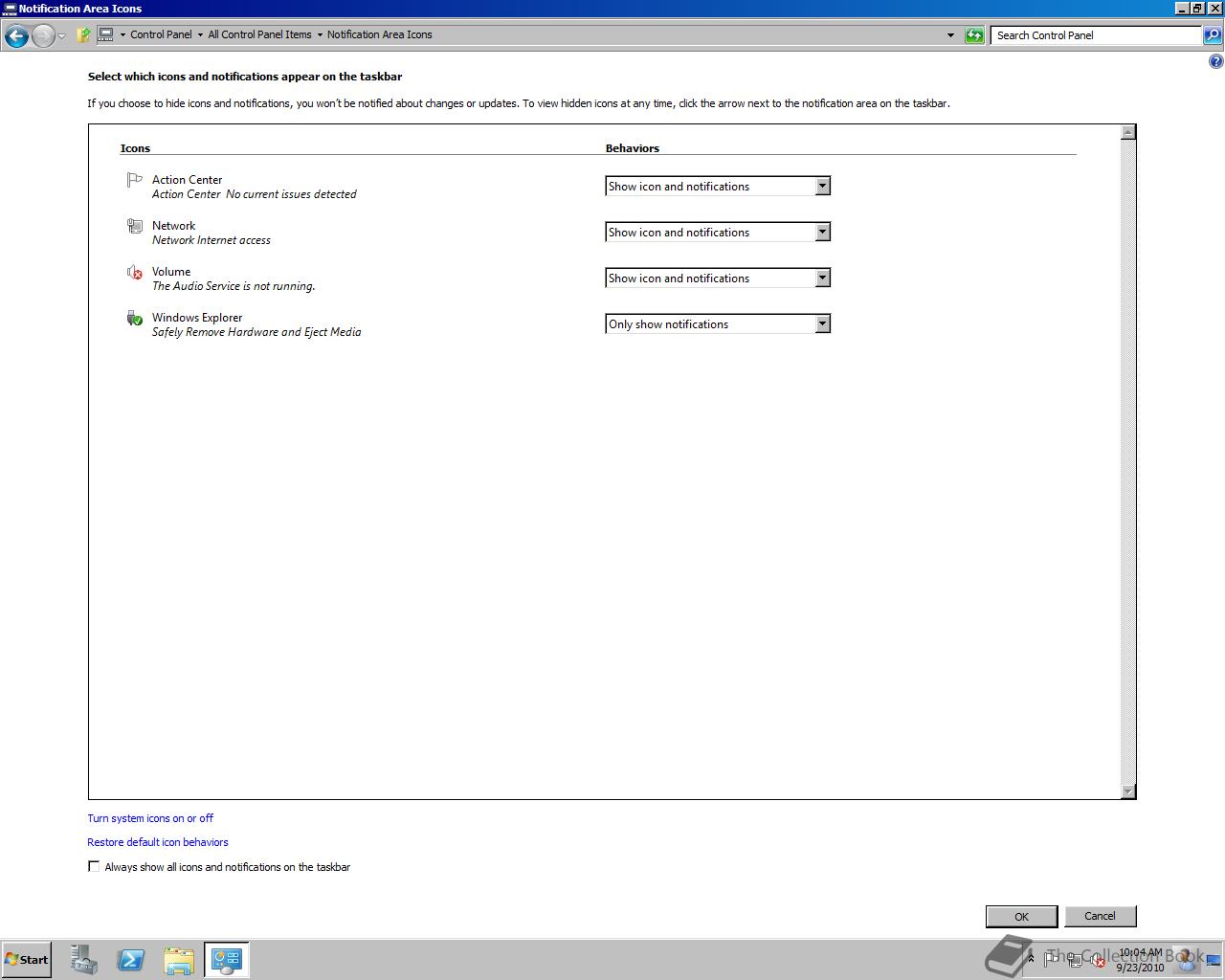1225x980 pixels.
Task: Open Help with the blue question icon
Action: click(1216, 62)
